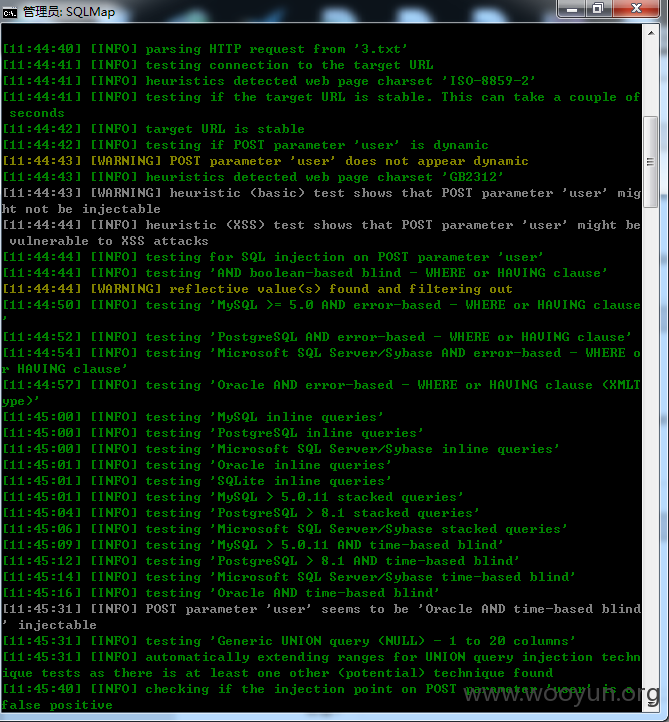Click line 'MySQL > 5.0.11 stacked queries'

(x=233, y=497)
